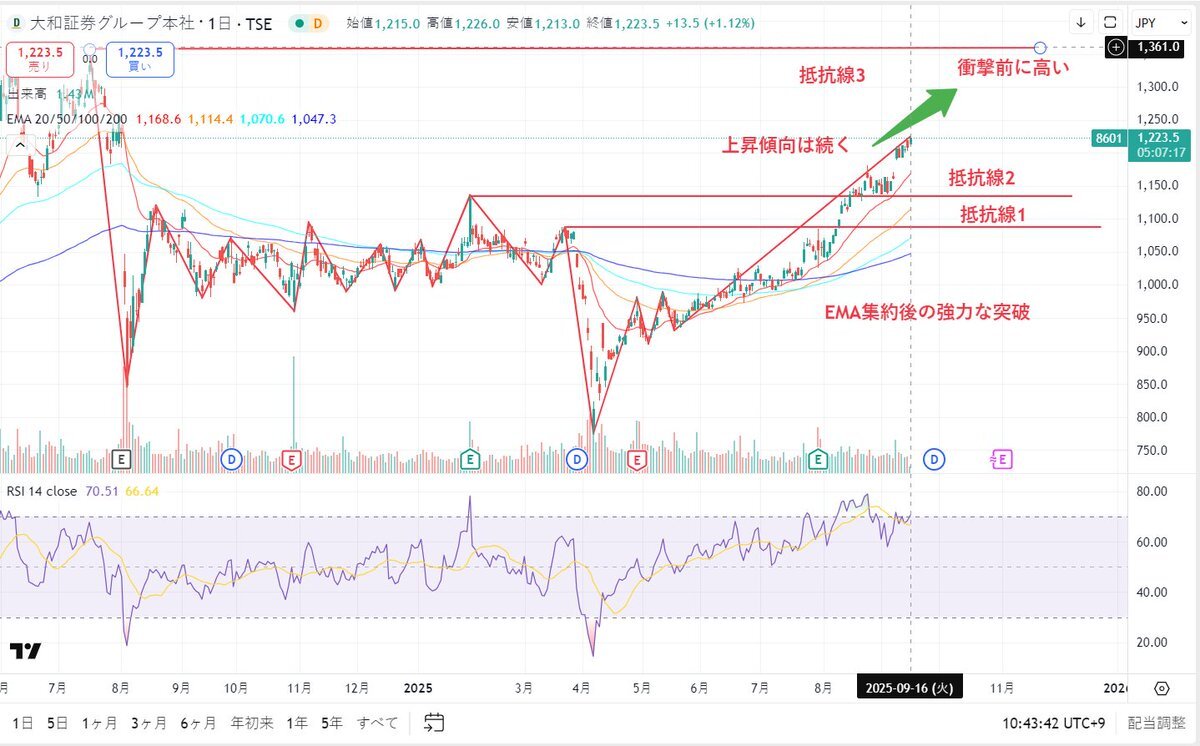Click the gray E earnings marker near August 2024
Screen dimensions: 1200x746
[122, 459]
